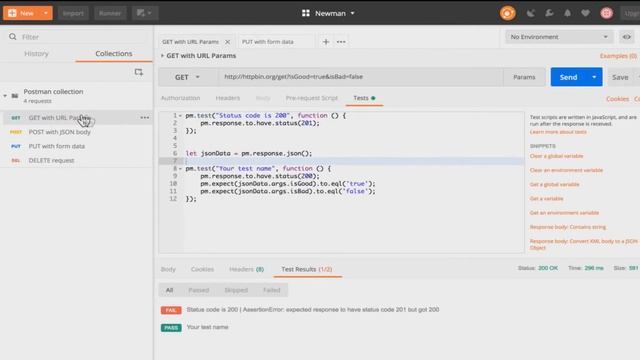
Task: Filter test results by Passed
Action: click(x=198, y=290)
